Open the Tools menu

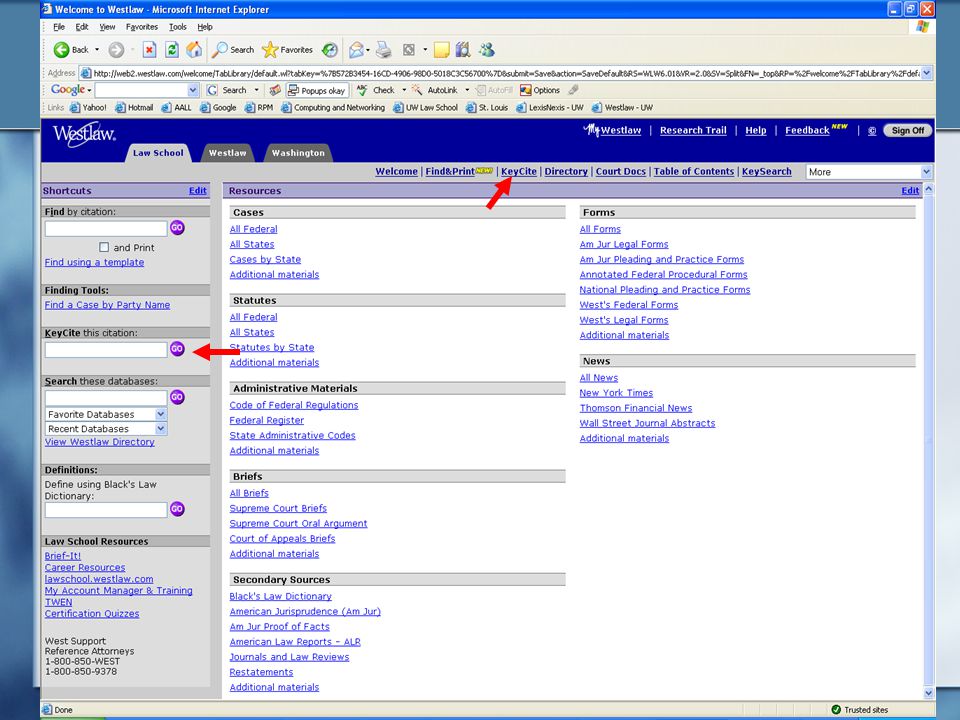pos(178,27)
